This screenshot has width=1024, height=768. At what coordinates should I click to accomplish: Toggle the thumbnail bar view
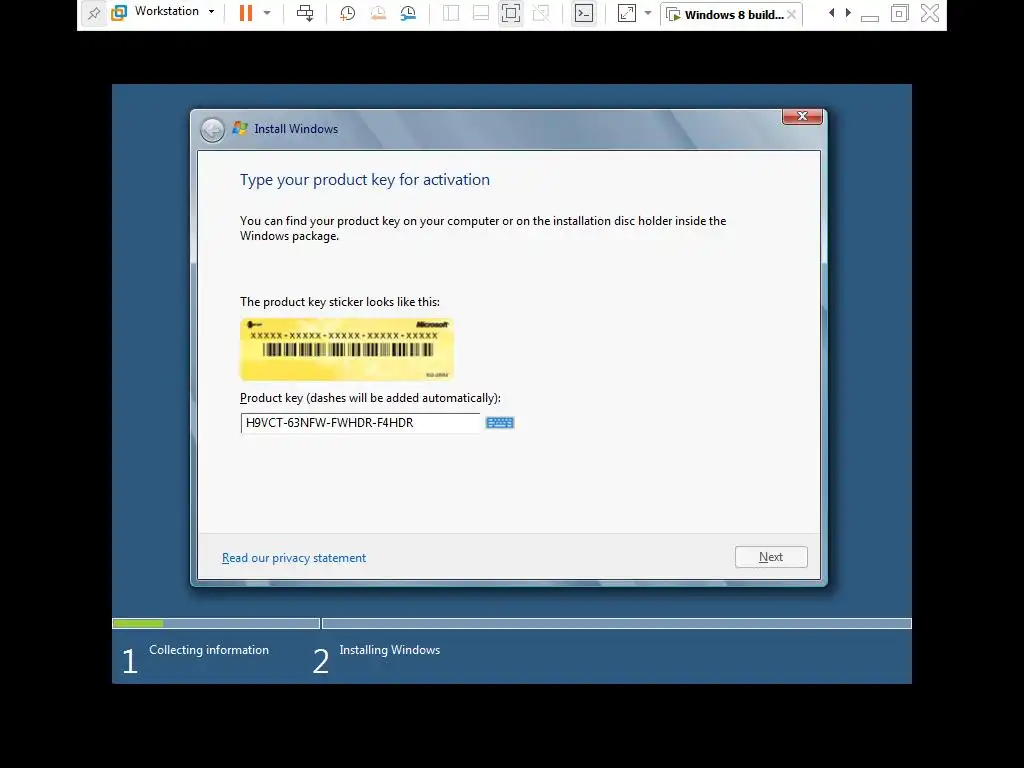tap(481, 13)
